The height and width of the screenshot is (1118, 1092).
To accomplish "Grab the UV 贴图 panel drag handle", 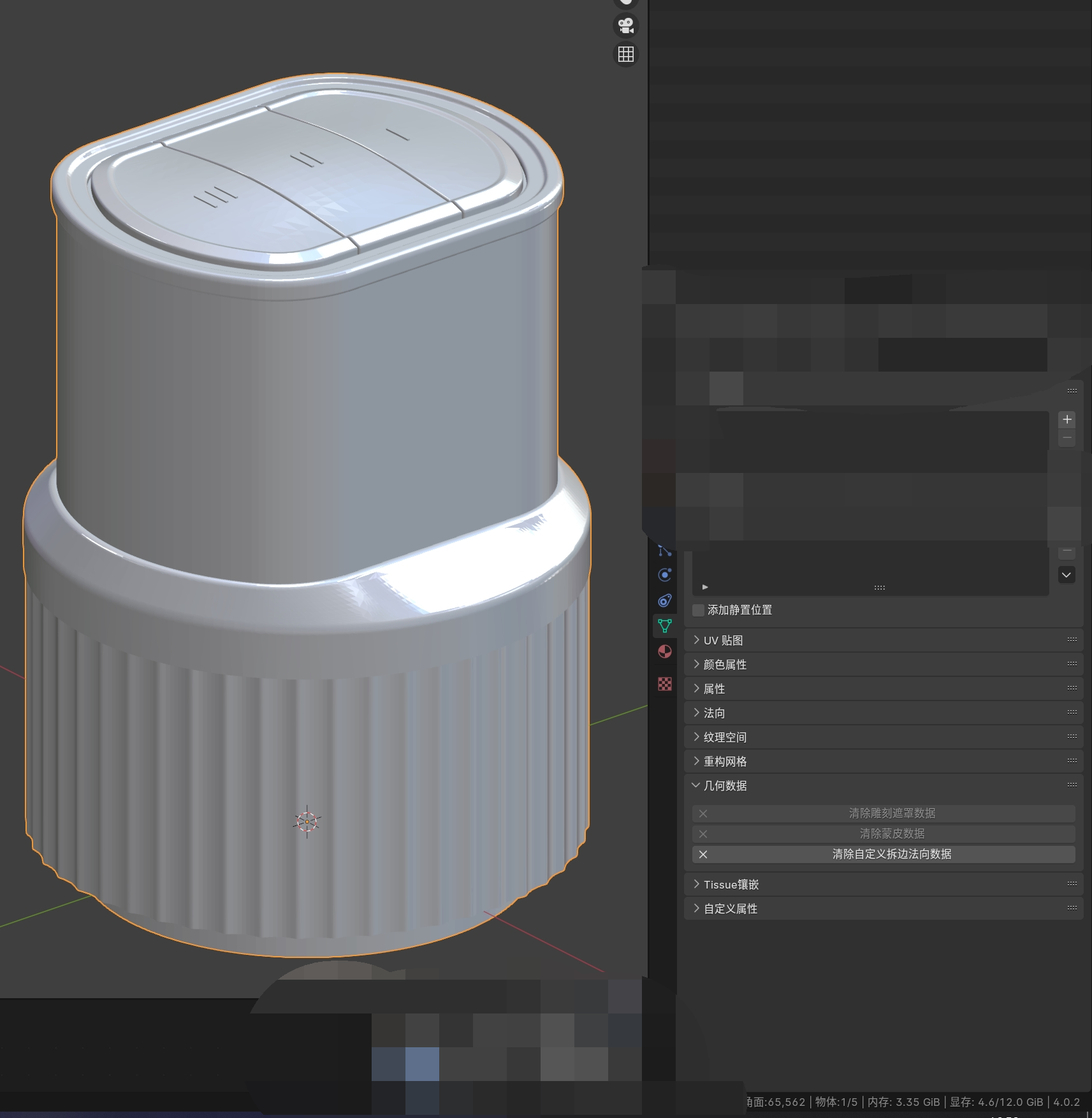I will pyautogui.click(x=1072, y=640).
